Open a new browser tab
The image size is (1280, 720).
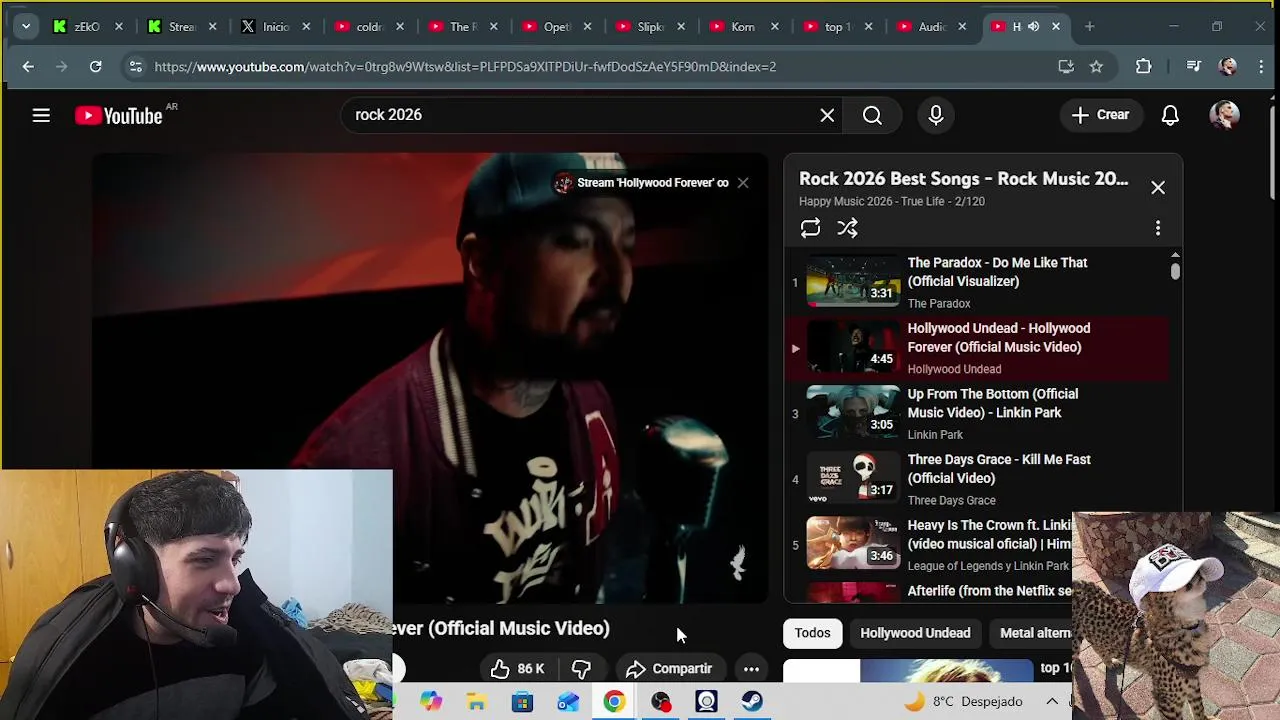pos(1090,27)
